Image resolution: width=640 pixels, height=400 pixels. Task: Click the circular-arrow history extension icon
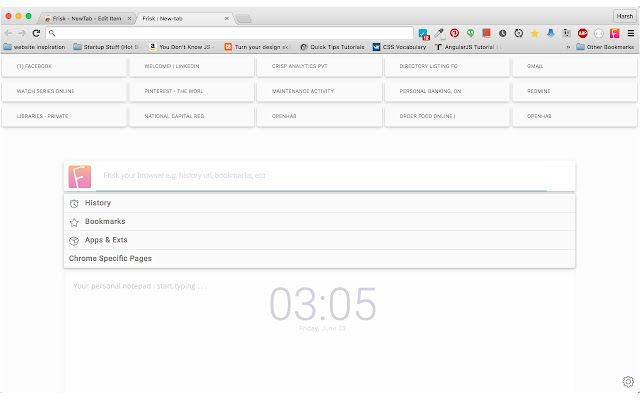[518, 33]
